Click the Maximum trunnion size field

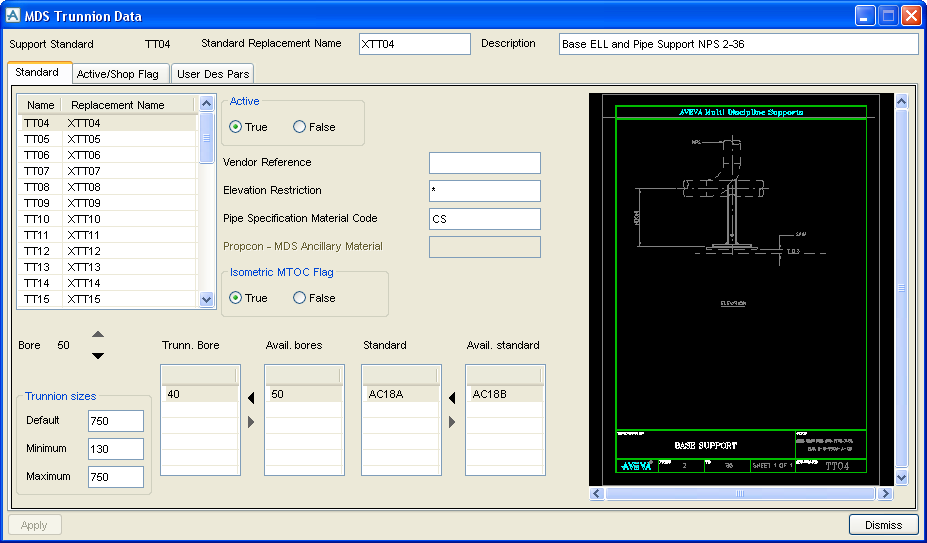(x=116, y=477)
